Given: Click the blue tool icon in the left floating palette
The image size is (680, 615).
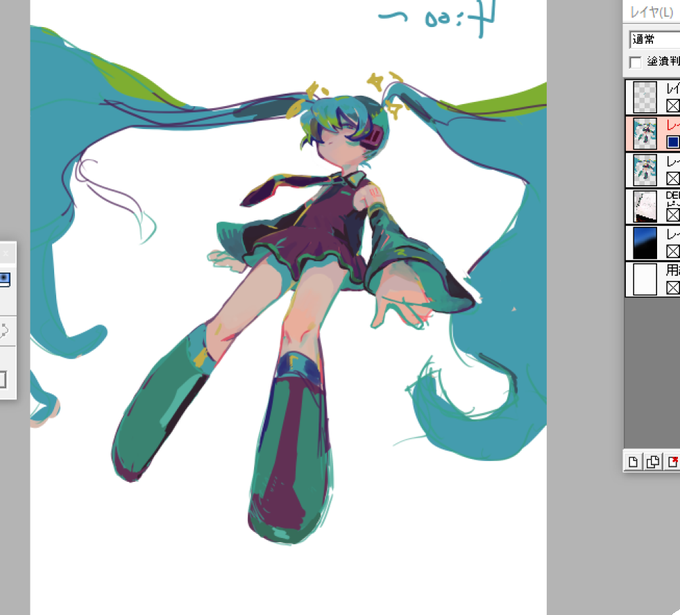Looking at the screenshot, I should tap(4, 279).
